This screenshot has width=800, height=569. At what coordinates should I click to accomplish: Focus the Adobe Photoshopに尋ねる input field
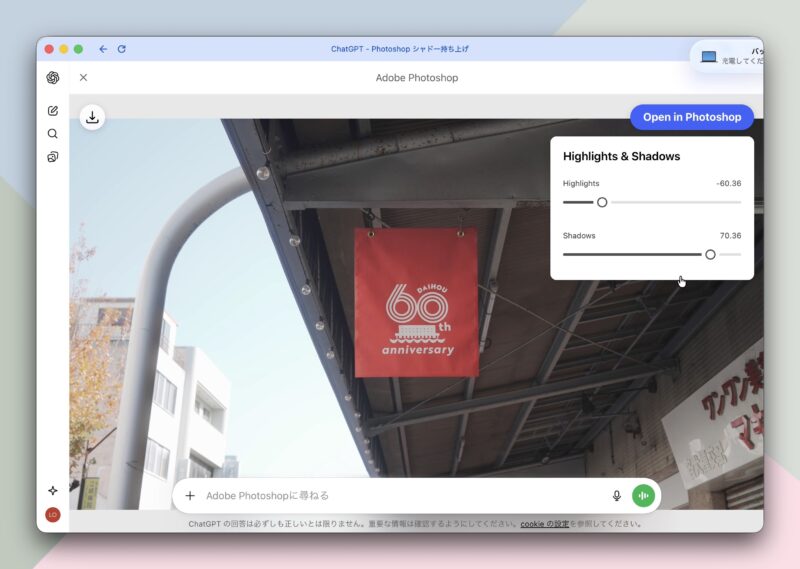click(x=400, y=495)
